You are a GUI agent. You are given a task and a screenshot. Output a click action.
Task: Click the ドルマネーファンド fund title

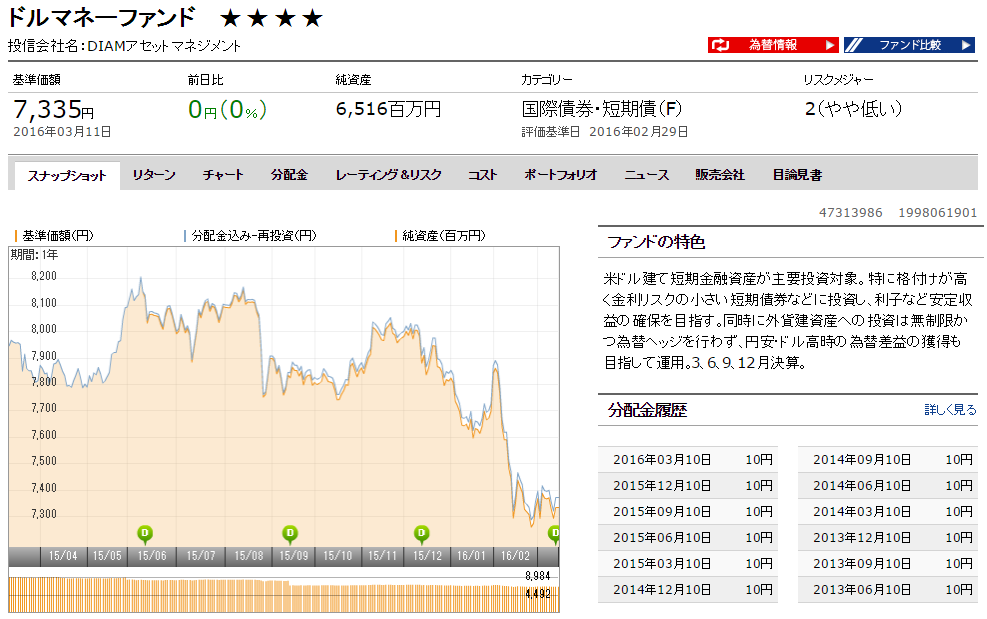(x=101, y=18)
